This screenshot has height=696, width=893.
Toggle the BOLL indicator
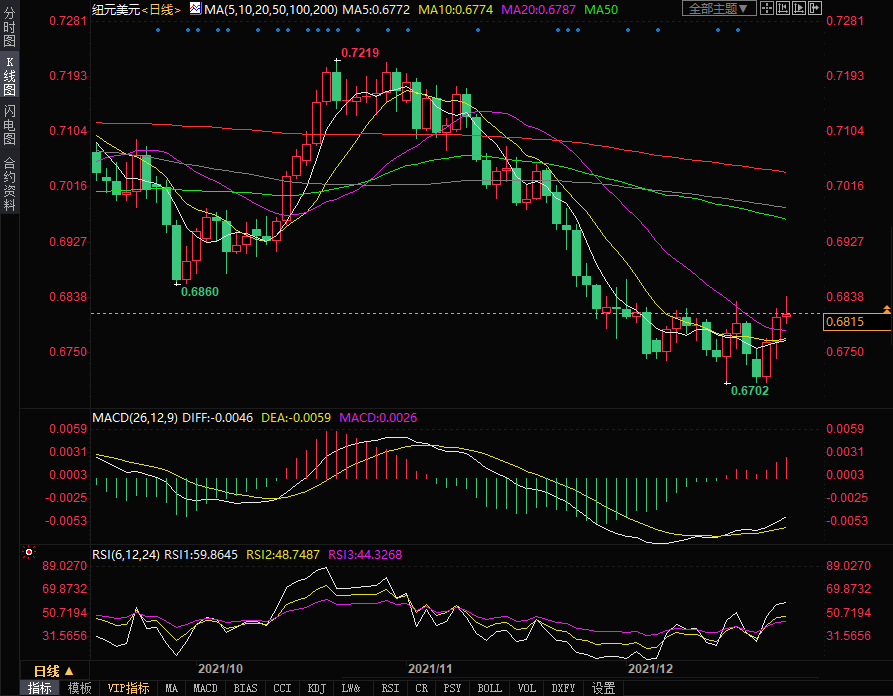click(489, 688)
